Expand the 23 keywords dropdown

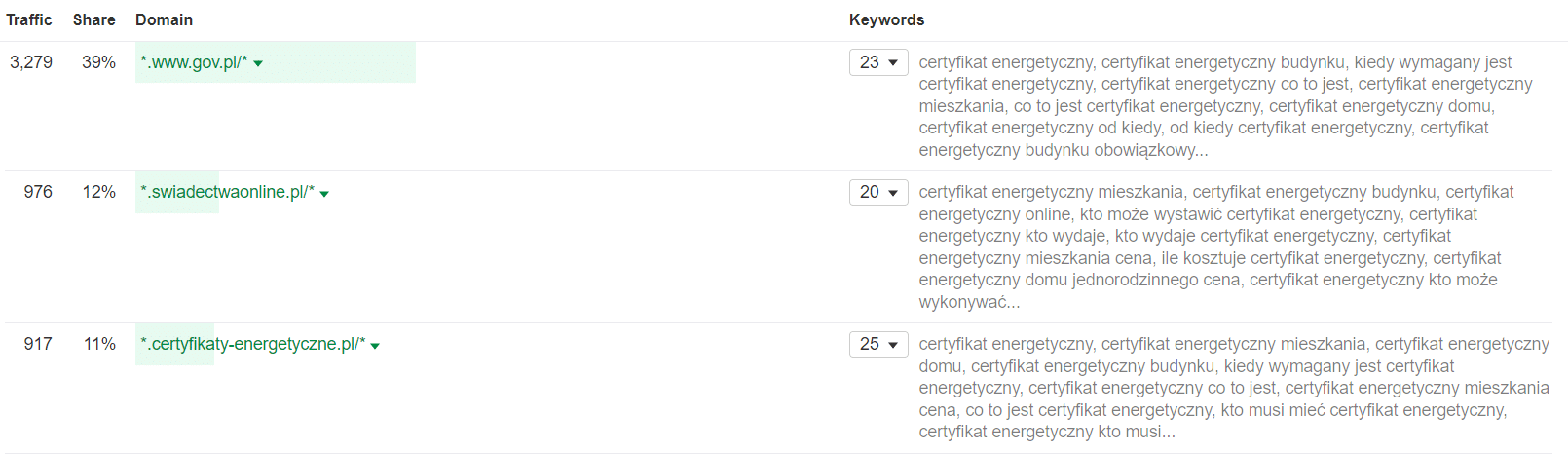878,62
